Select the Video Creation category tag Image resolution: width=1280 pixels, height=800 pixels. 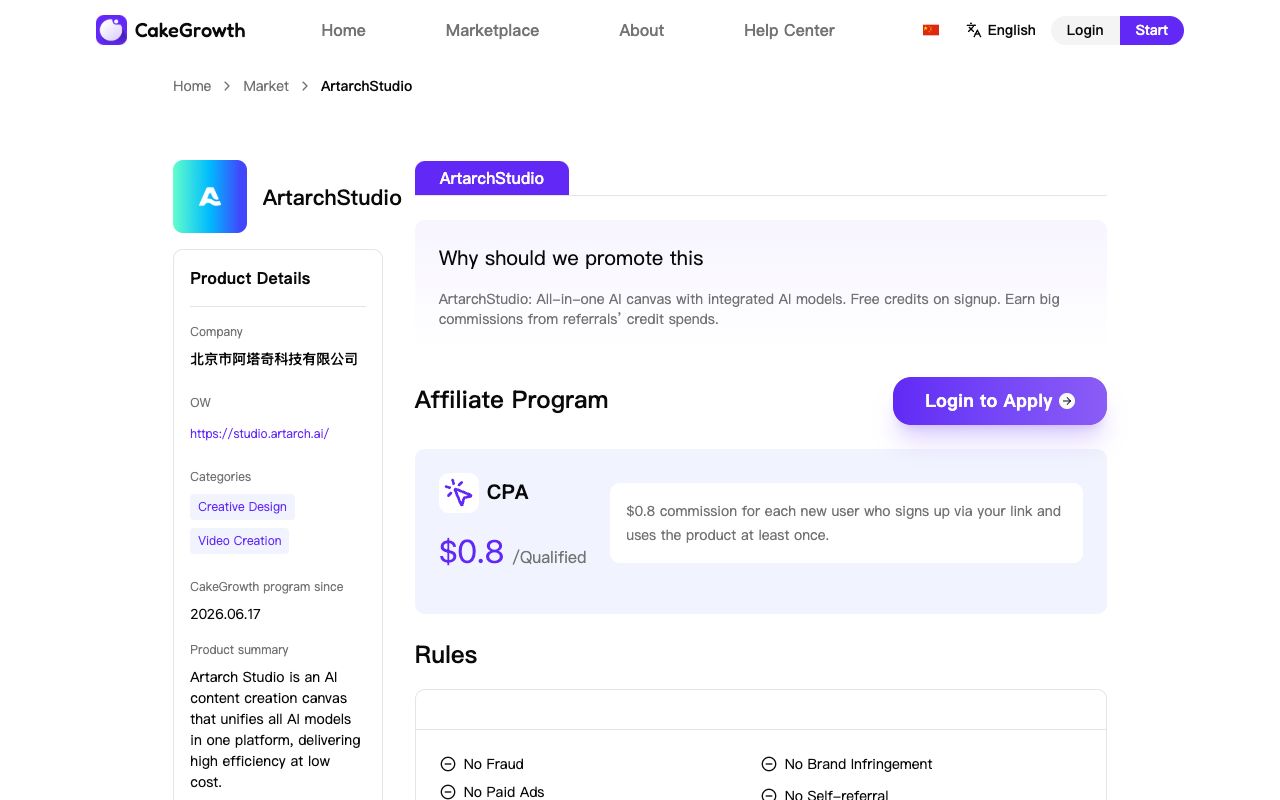[240, 541]
